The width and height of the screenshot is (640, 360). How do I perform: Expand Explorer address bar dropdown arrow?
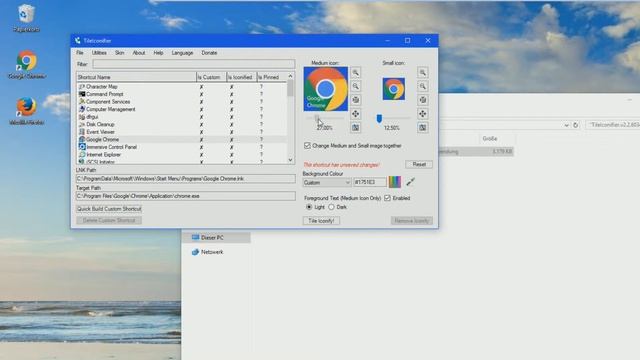[567, 125]
